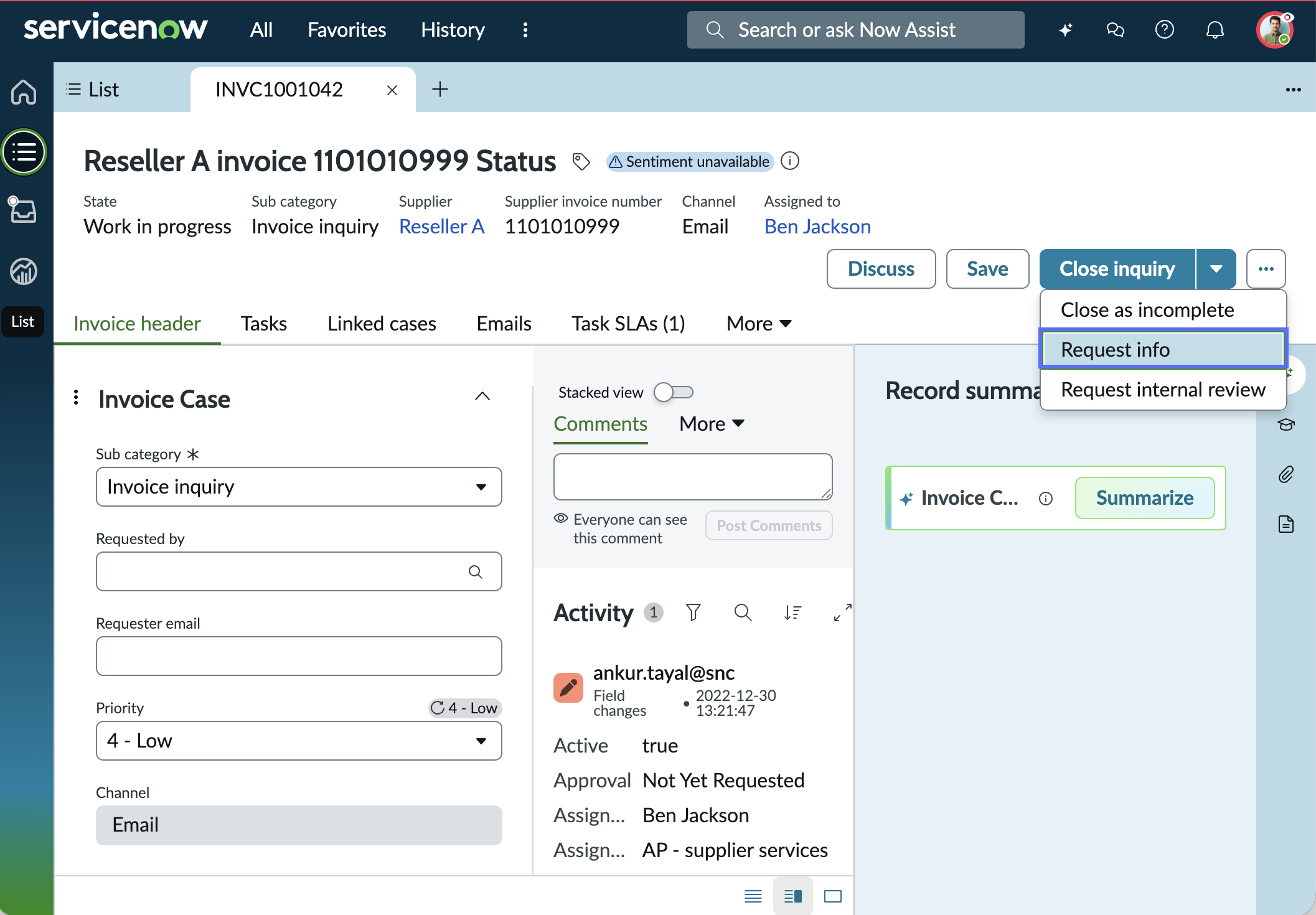Click the 4 - Low priority reset badge

pyautogui.click(x=465, y=708)
